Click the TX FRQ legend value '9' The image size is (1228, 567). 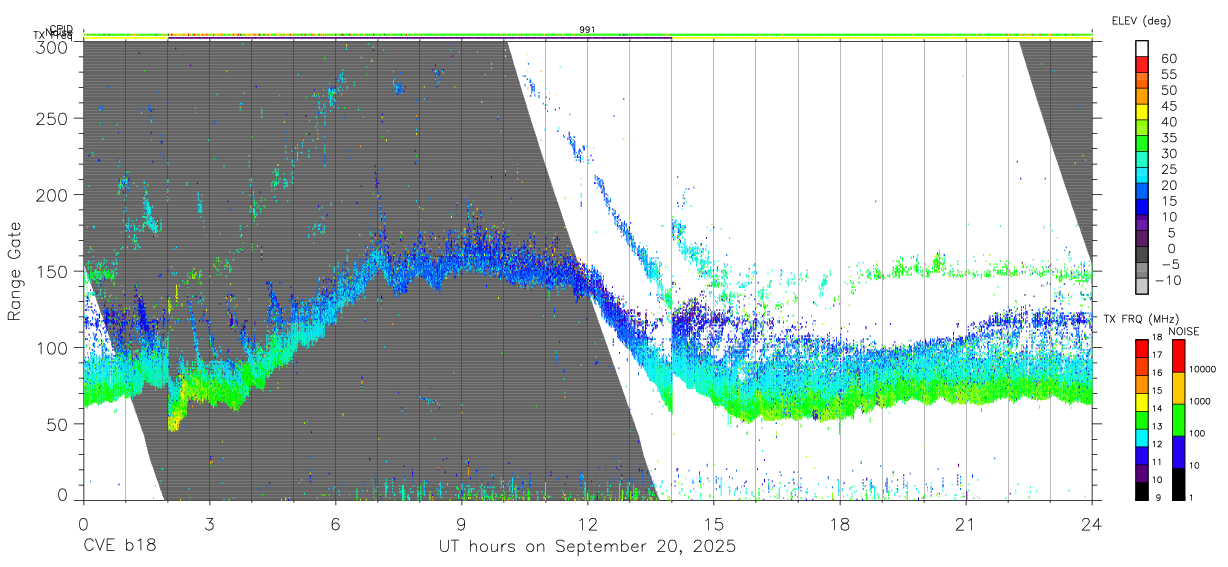(1156, 497)
